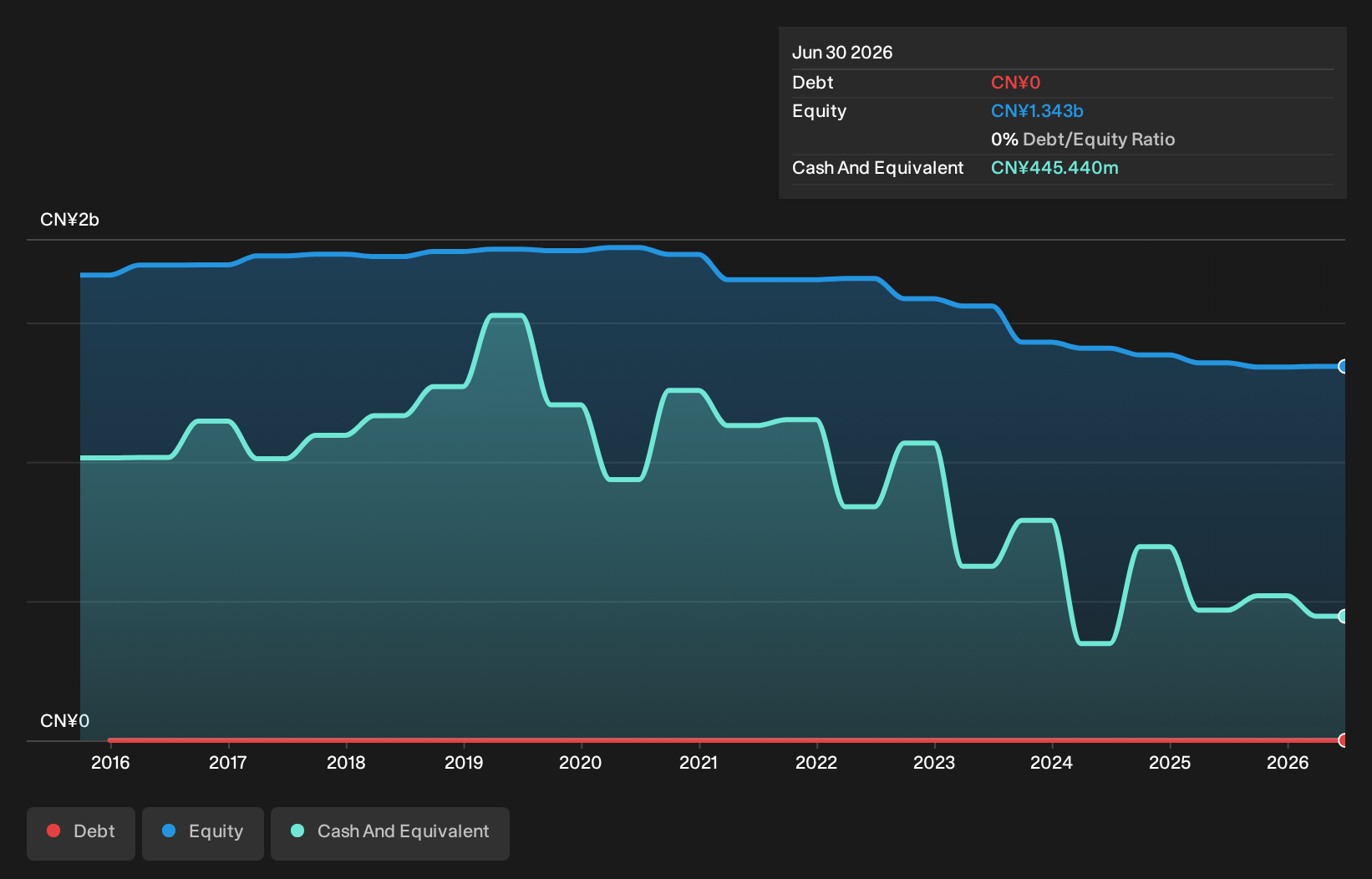Toggle the Equity series legend button
This screenshot has height=879, width=1372.
(x=203, y=833)
